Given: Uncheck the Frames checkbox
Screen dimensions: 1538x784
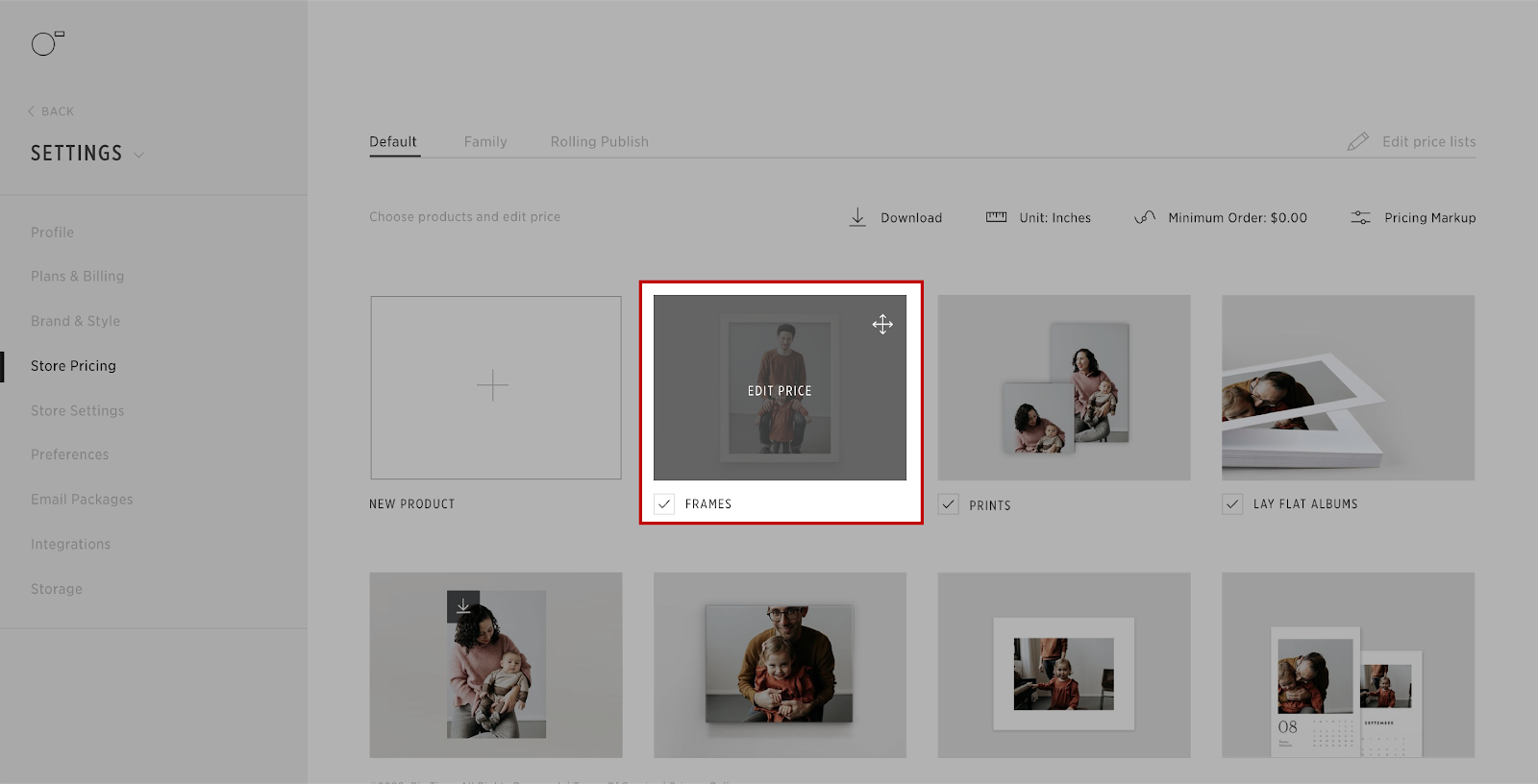Looking at the screenshot, I should pos(664,503).
